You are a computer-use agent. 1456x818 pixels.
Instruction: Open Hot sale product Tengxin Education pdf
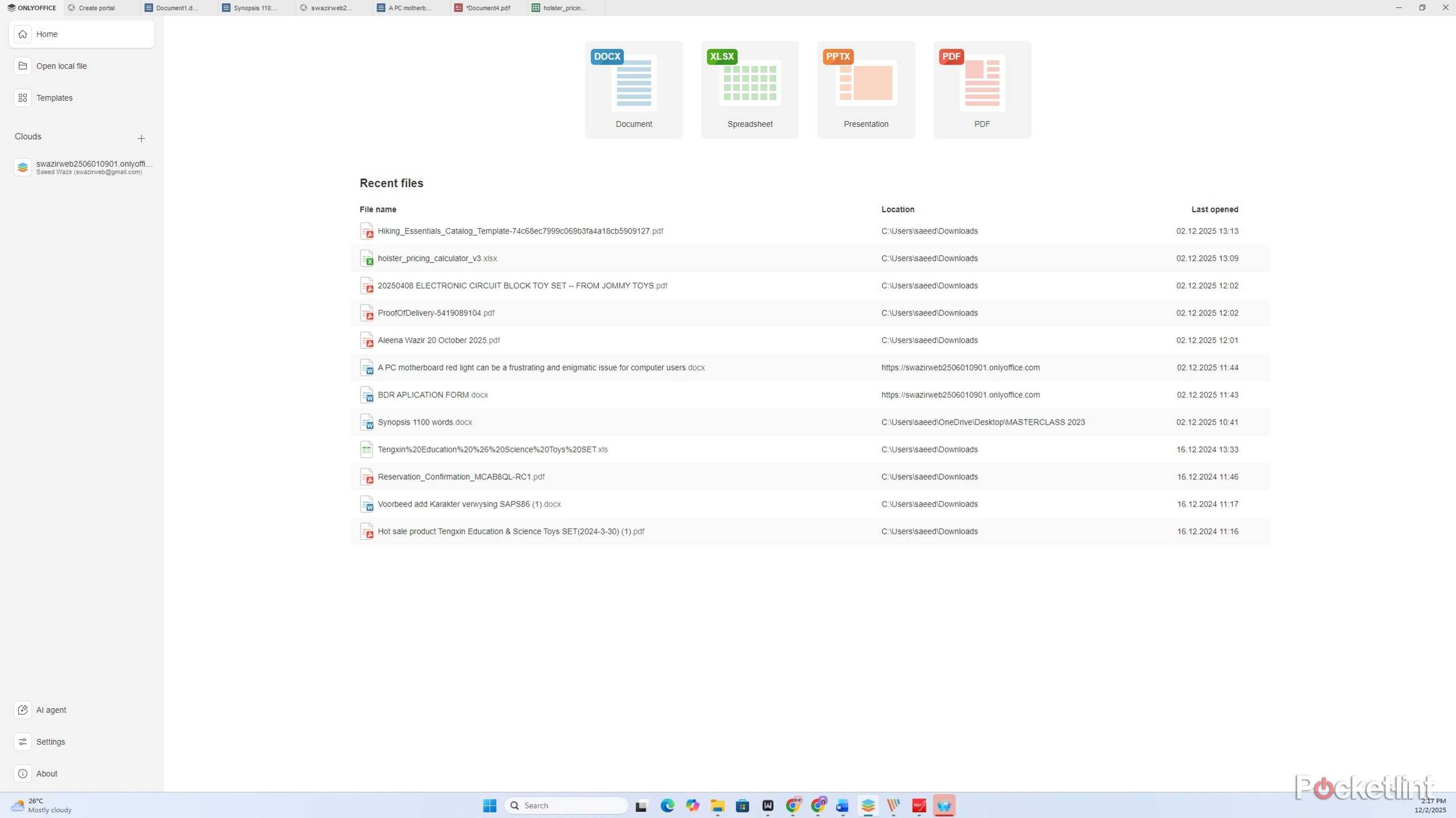810,531
